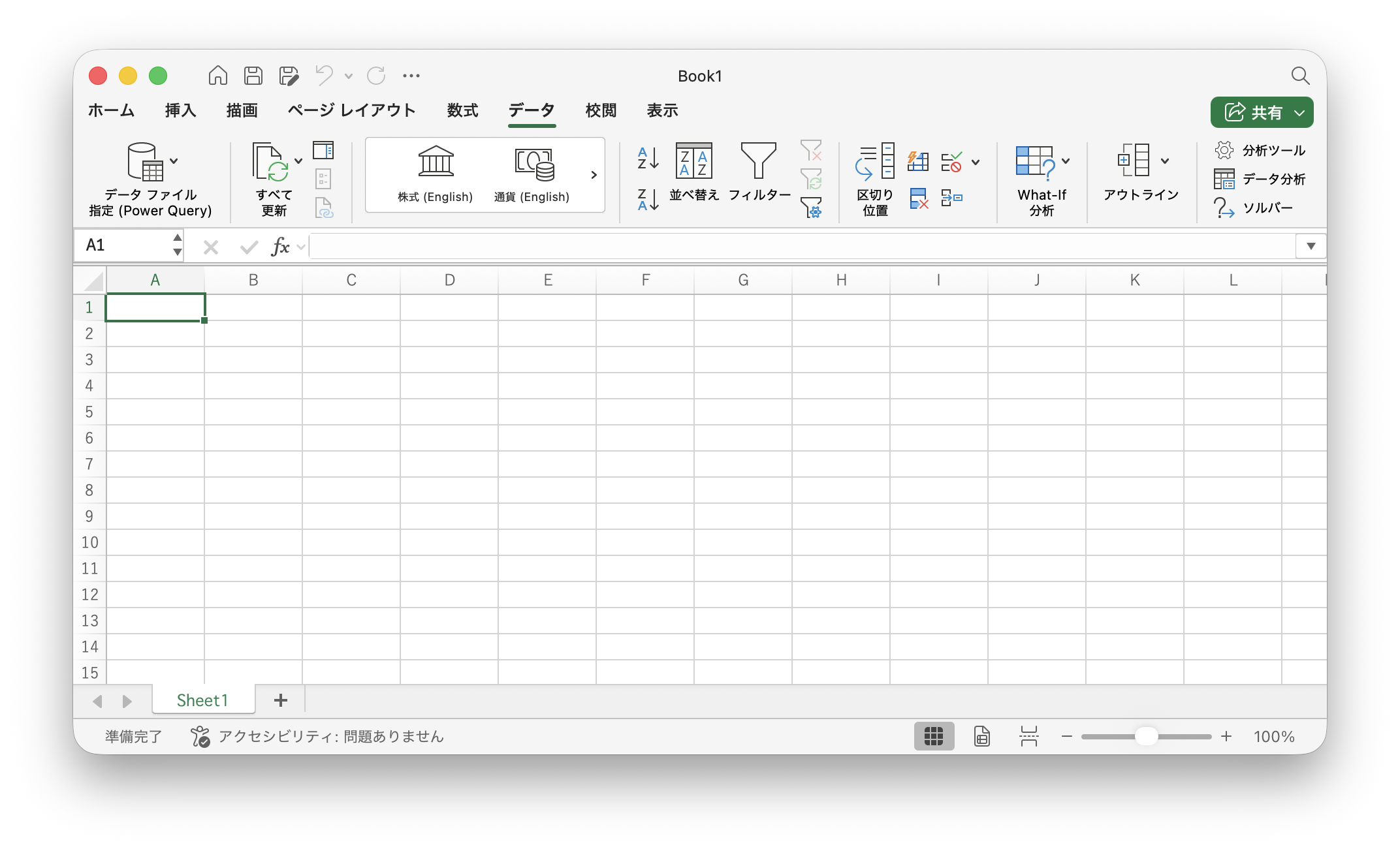This screenshot has height=851, width=1400.
Task: Click the remove duplicates icon
Action: pyautogui.click(x=918, y=198)
